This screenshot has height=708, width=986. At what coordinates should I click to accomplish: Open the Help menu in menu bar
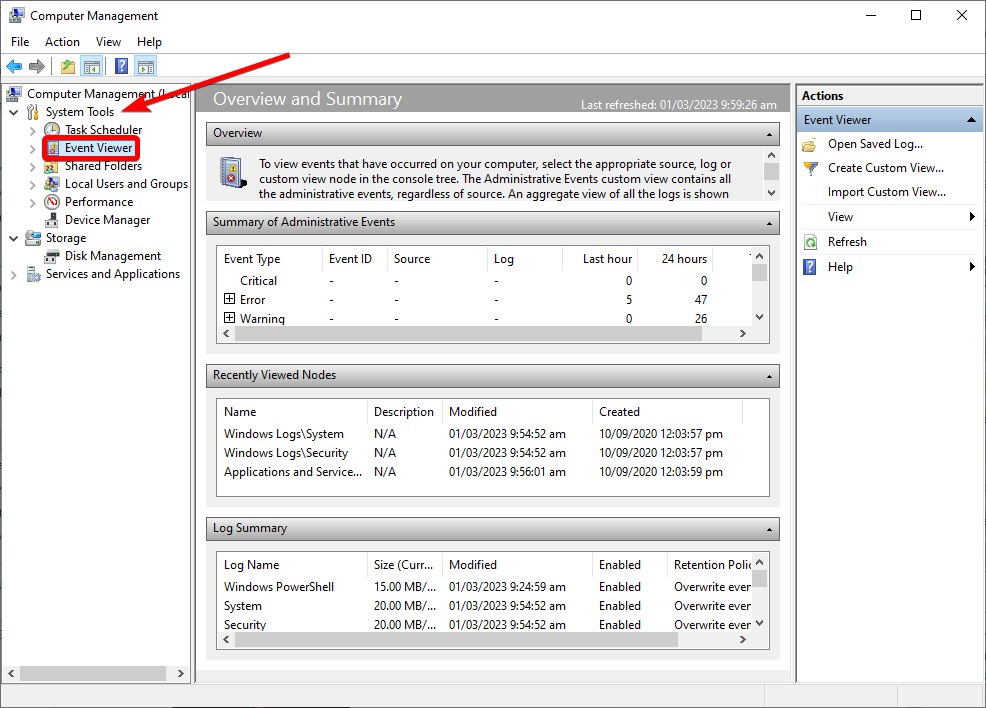tap(149, 41)
